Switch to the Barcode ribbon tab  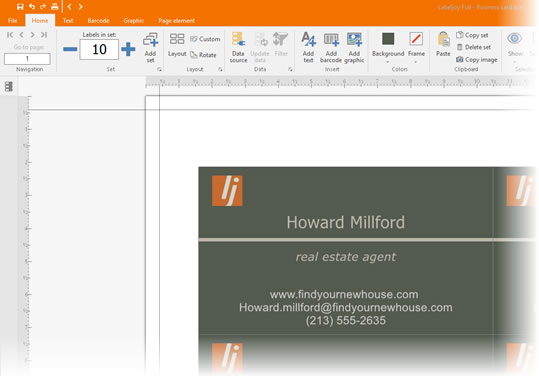(98, 21)
